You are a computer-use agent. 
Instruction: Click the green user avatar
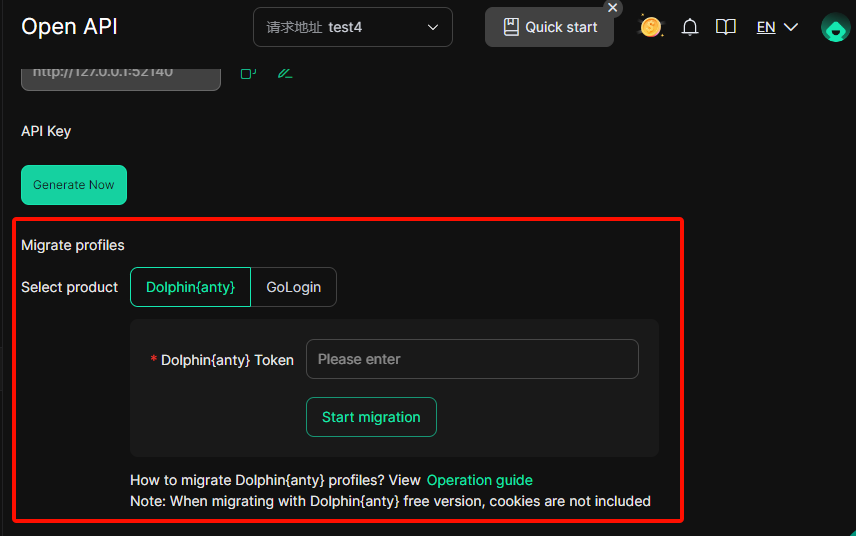(x=835, y=27)
